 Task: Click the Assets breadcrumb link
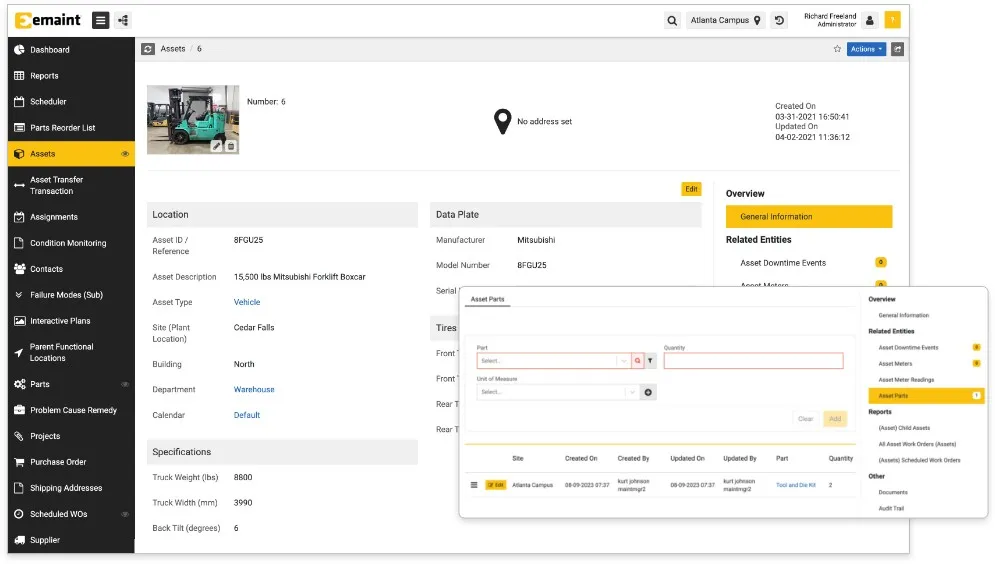tap(173, 49)
